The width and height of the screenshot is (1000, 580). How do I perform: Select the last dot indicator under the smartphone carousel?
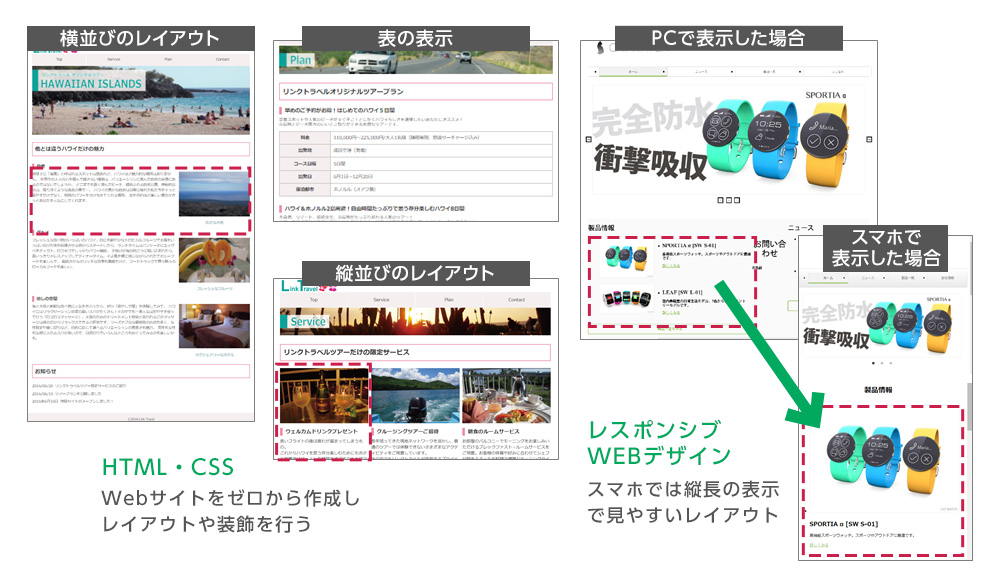890,363
